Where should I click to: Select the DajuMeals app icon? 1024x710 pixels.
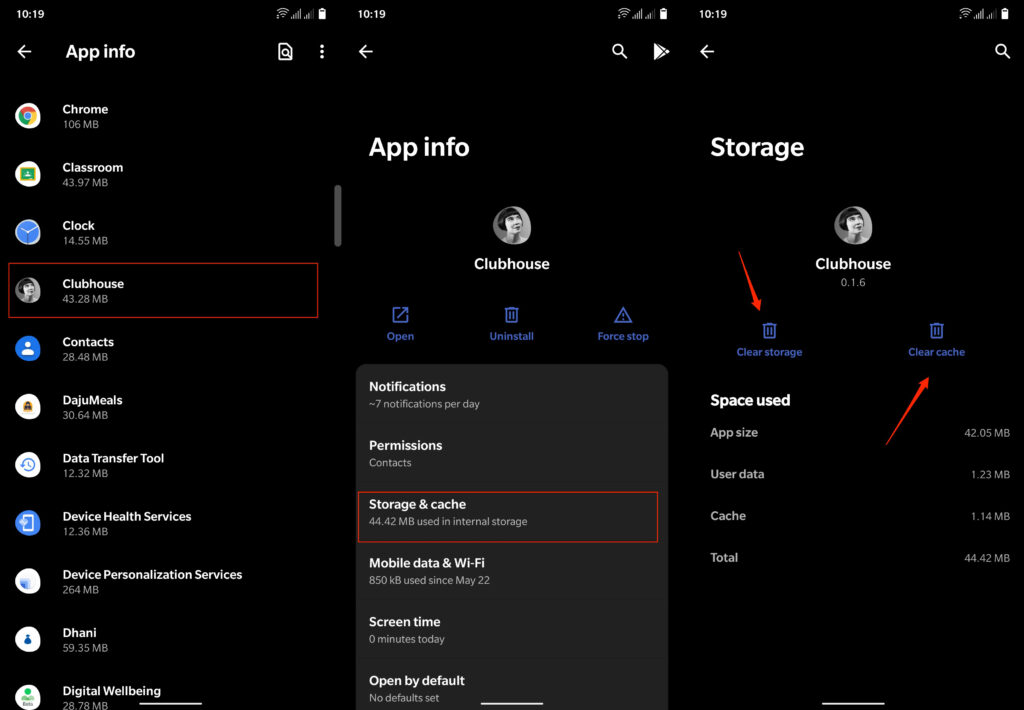pos(28,407)
